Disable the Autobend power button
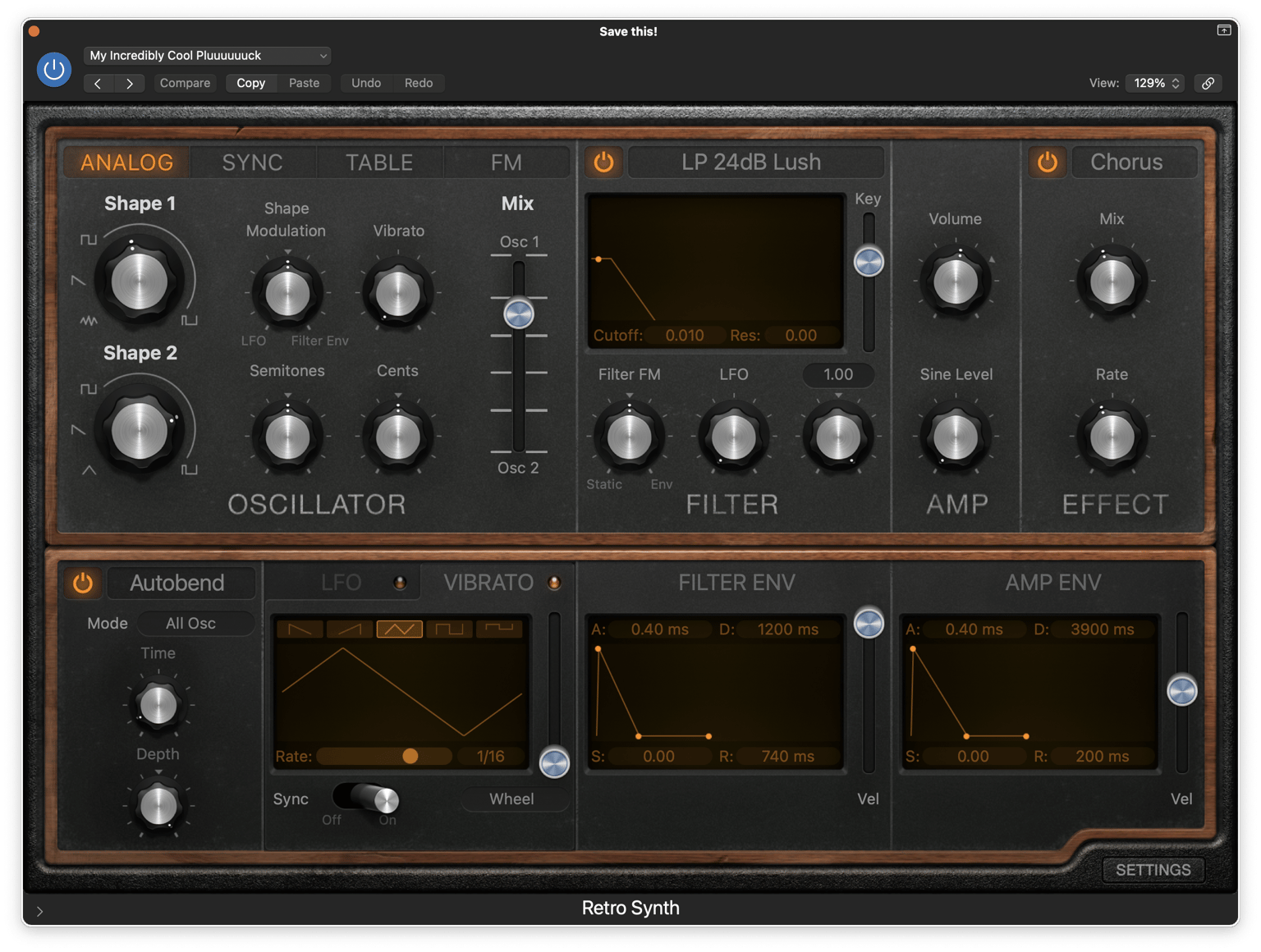Screen dimensions: 1261x952 tap(83, 583)
